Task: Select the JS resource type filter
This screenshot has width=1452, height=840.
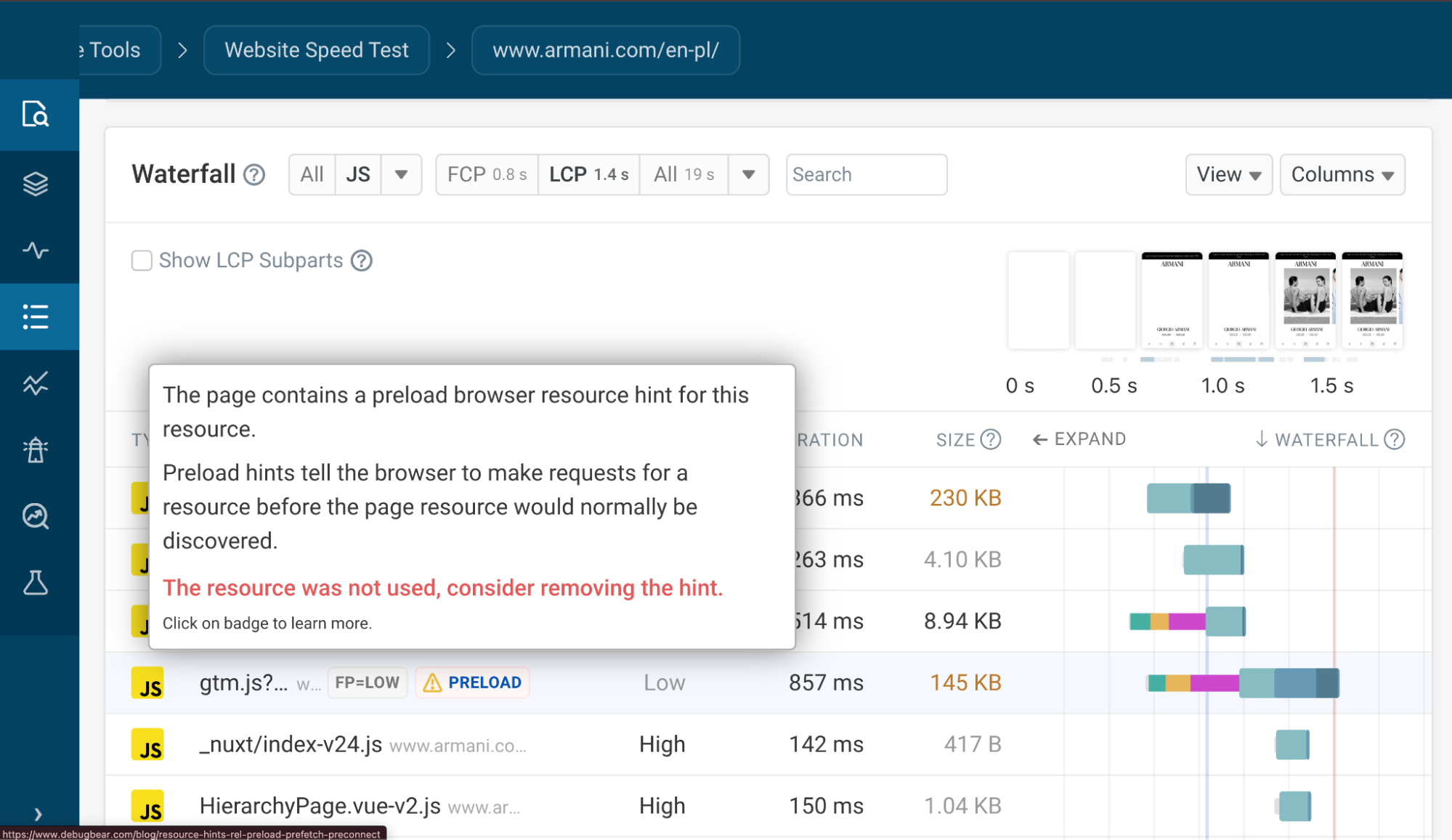Action: 358,174
